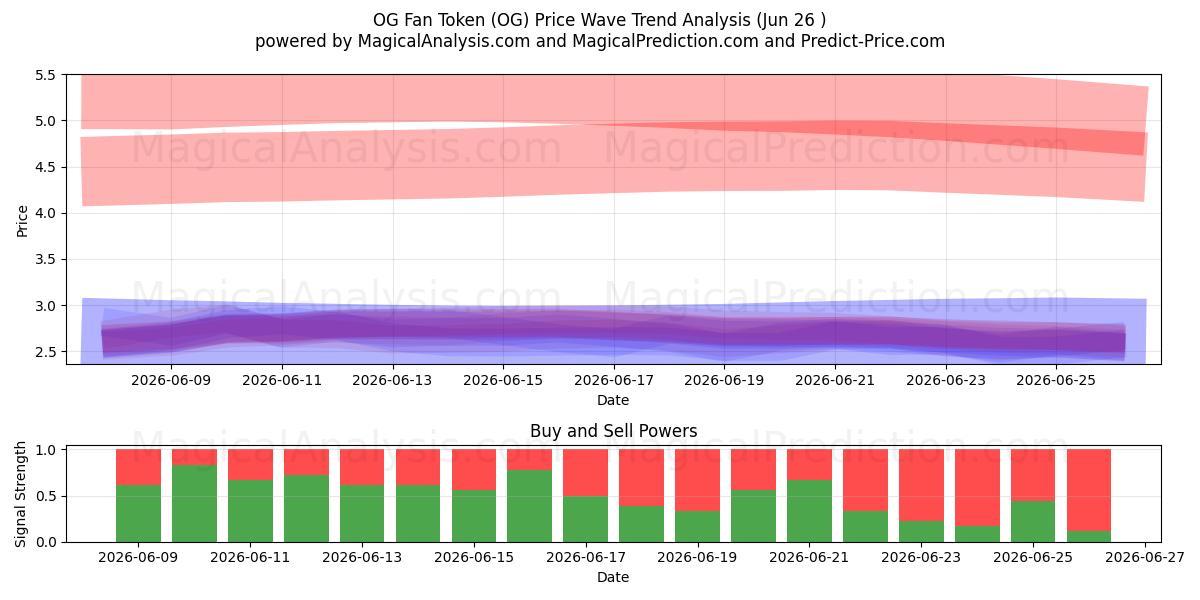Click the 5.0 tick on the Price axis
The height and width of the screenshot is (600, 1200).
(x=44, y=121)
